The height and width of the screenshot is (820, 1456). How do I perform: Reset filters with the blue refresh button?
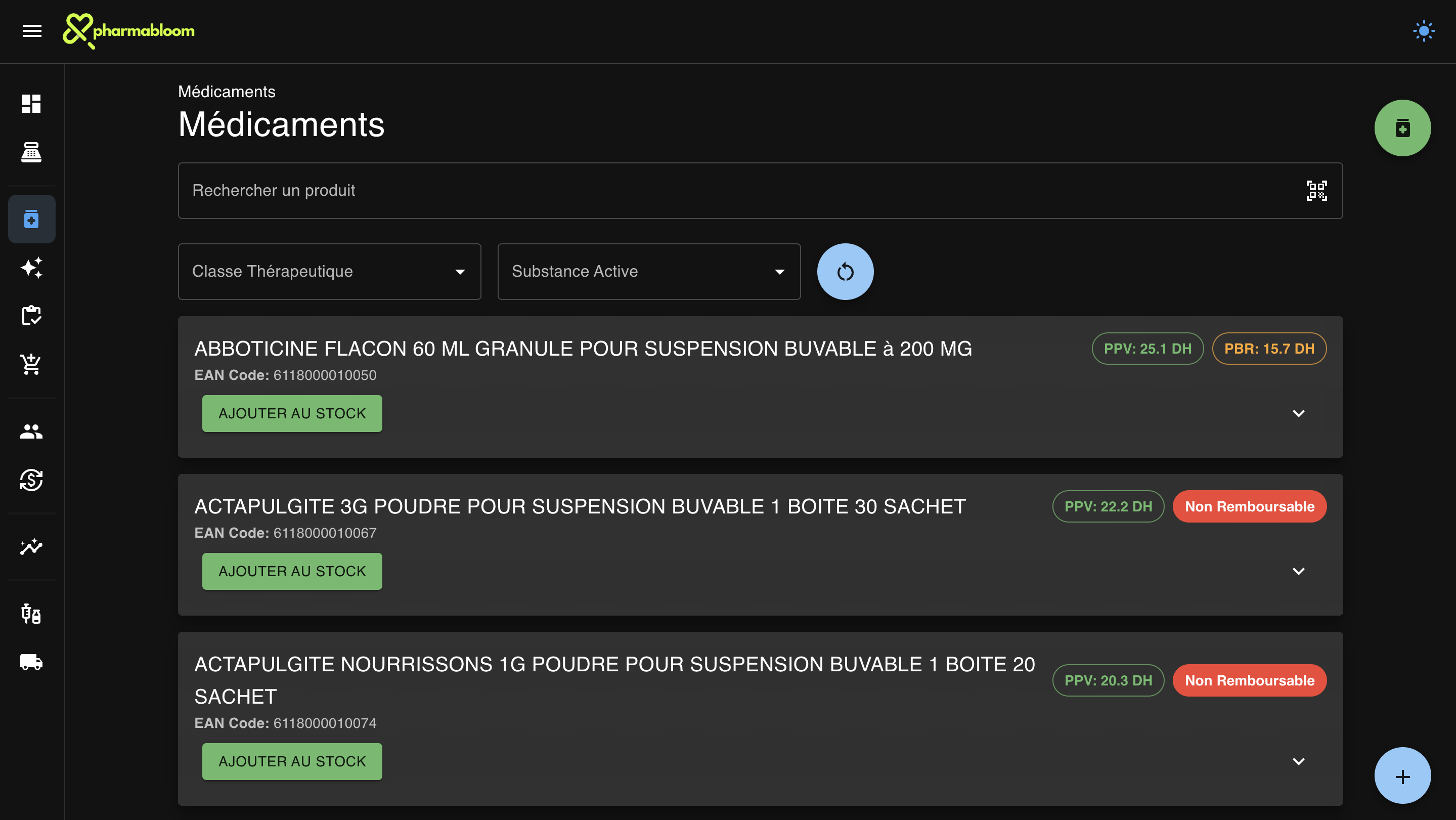(845, 272)
